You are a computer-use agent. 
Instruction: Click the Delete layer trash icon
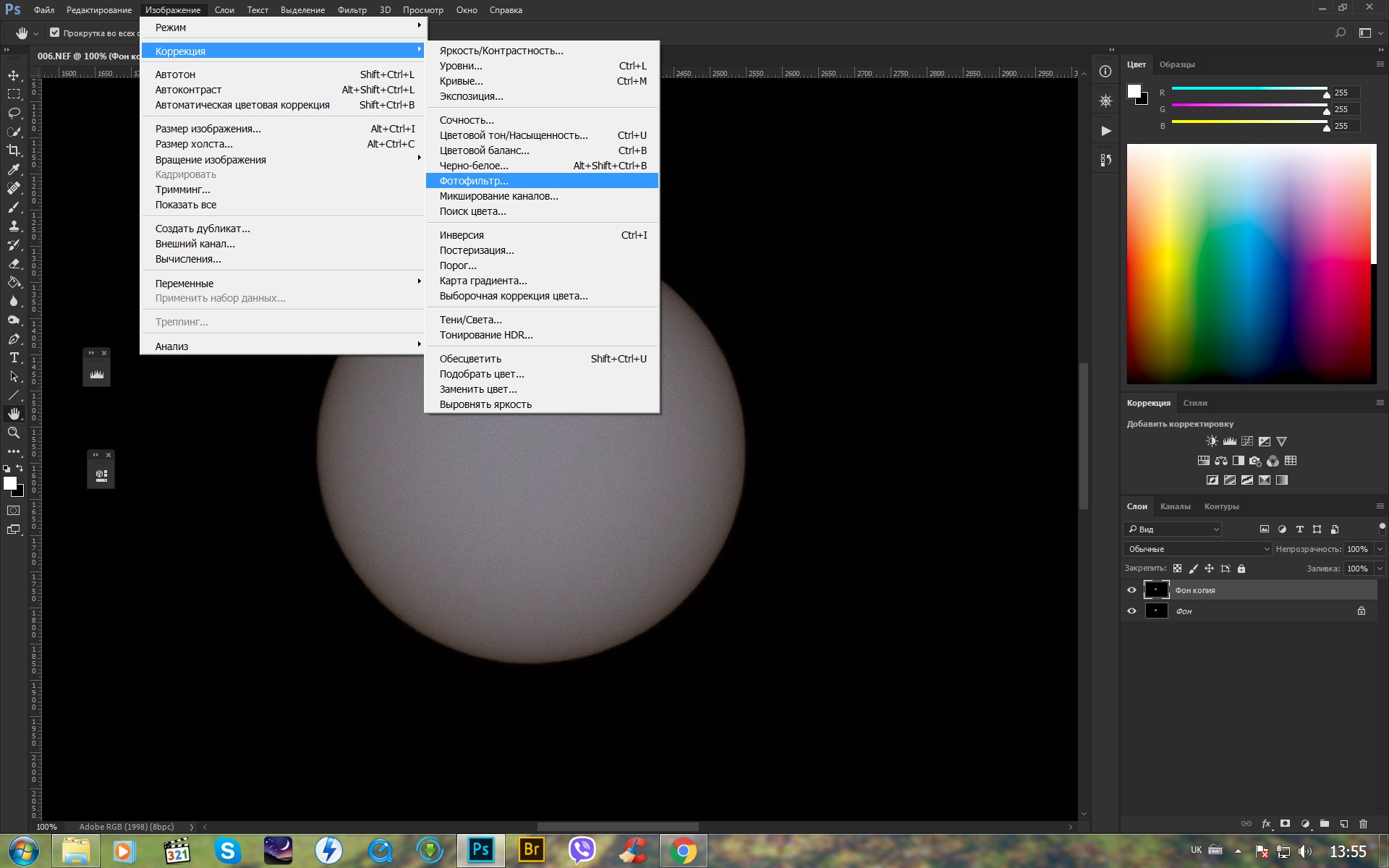click(1363, 824)
